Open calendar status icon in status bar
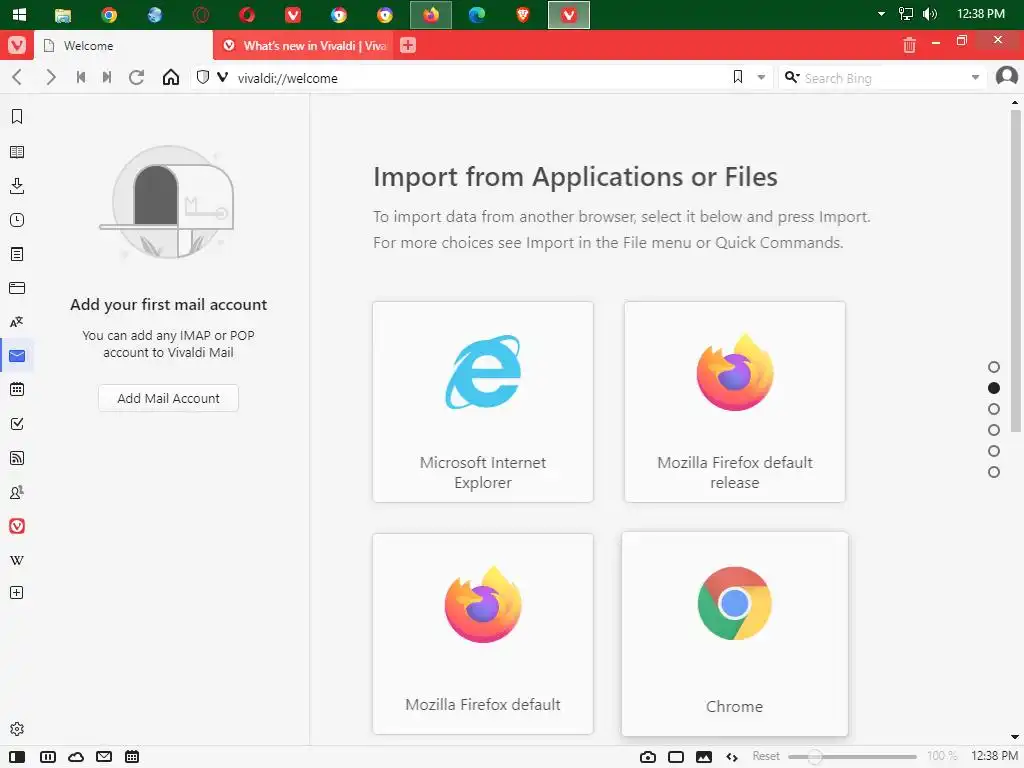The image size is (1024, 768). 132,757
